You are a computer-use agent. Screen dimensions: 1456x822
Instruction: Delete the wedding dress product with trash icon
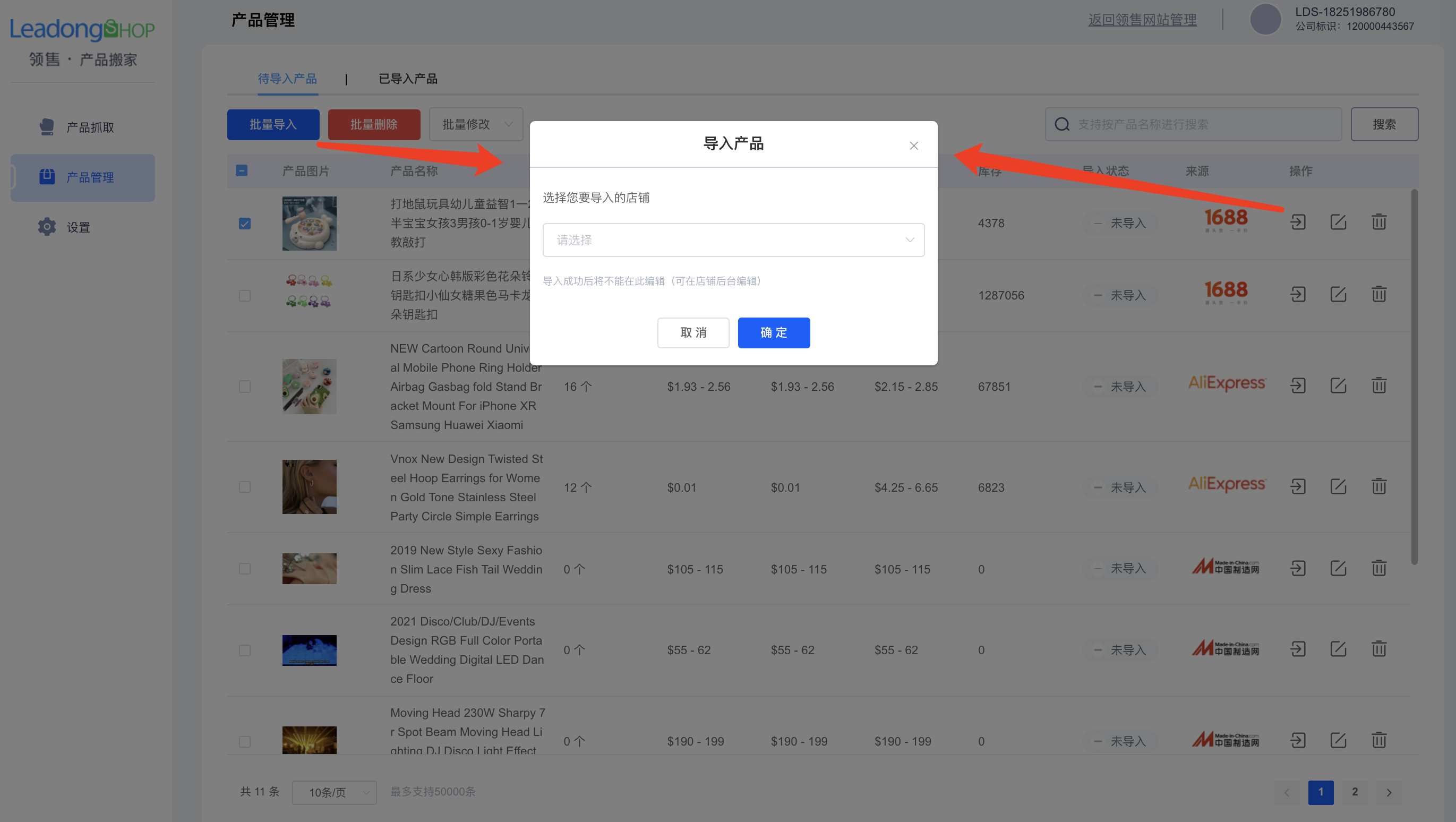point(1378,568)
